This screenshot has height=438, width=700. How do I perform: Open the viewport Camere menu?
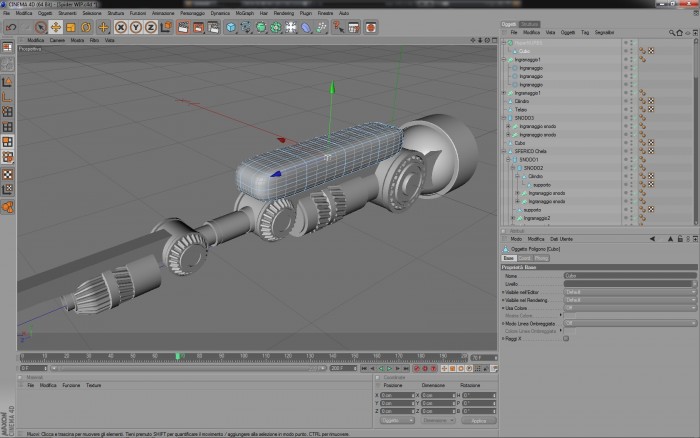tap(57, 40)
